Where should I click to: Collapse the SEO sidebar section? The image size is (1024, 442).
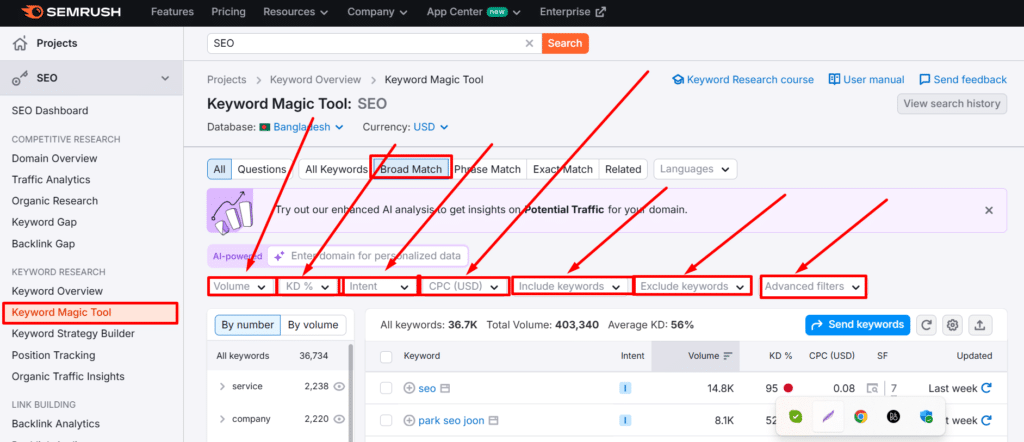(x=165, y=78)
